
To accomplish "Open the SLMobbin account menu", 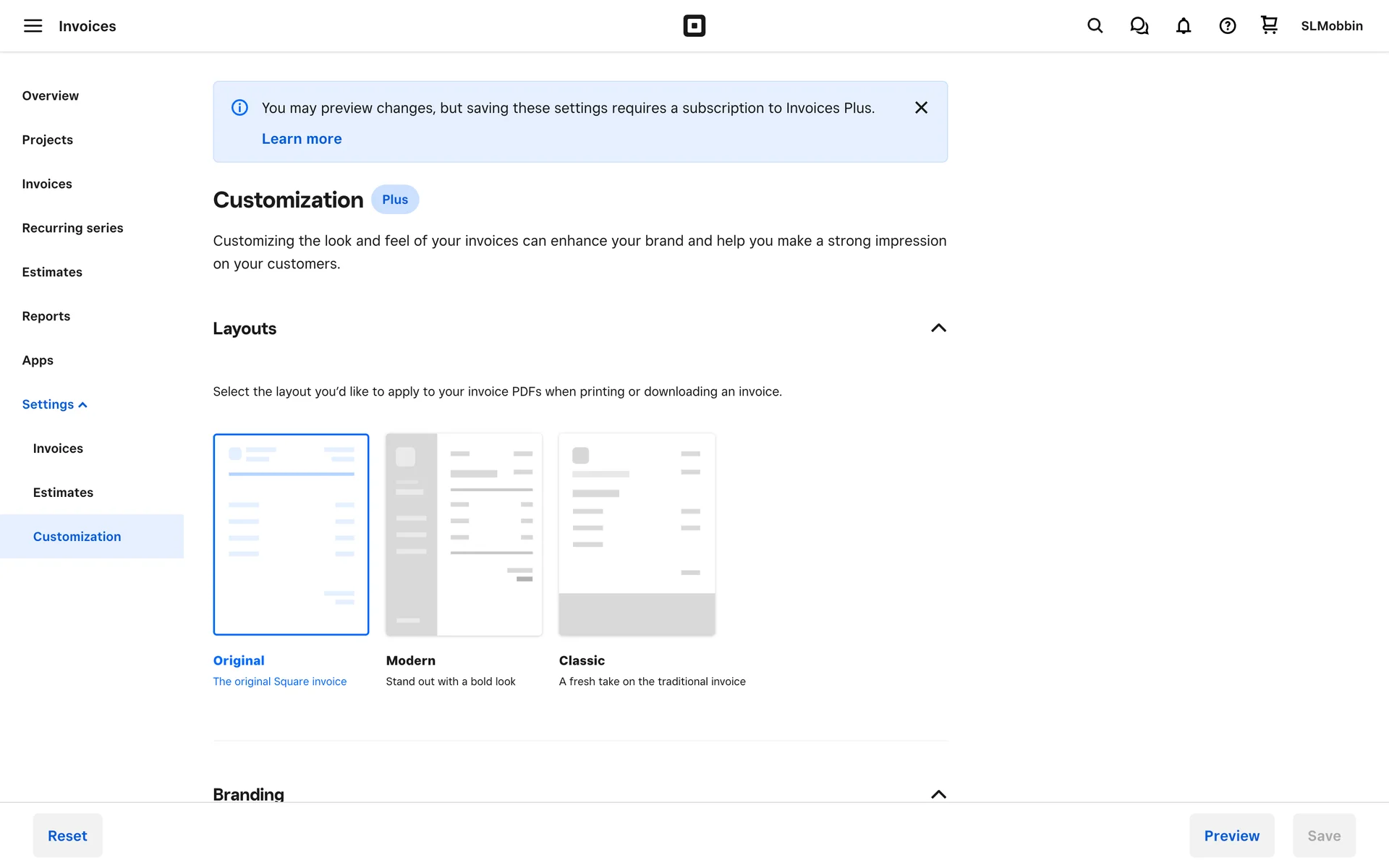I will pyautogui.click(x=1331, y=26).
